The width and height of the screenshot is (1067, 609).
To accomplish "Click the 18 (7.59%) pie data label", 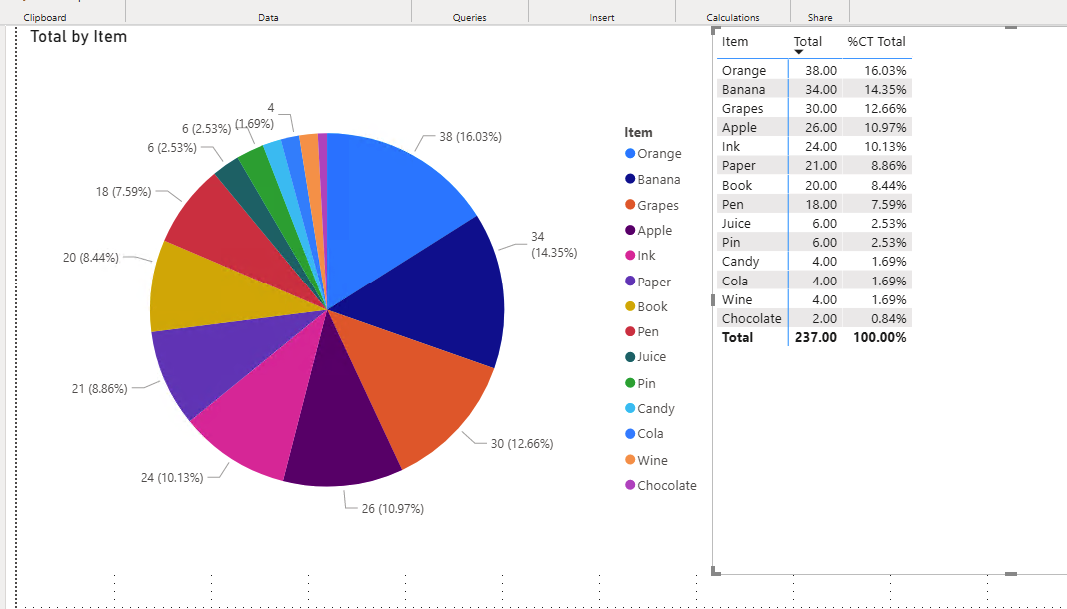I will [123, 191].
